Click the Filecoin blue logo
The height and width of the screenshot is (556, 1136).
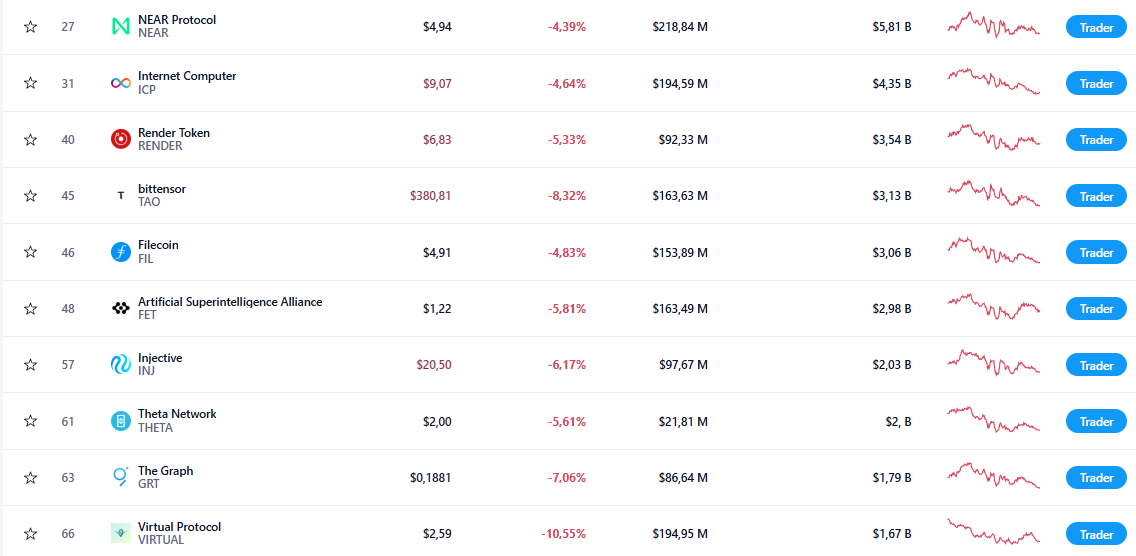121,252
